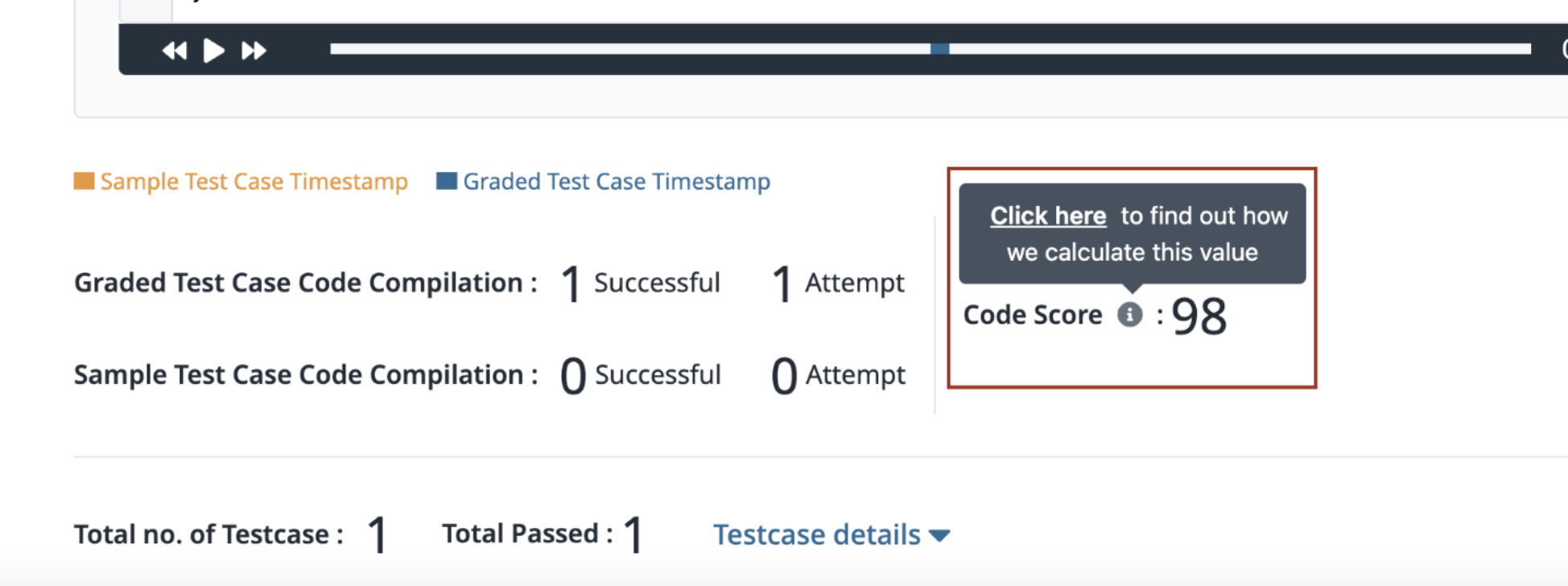
Task: Click the graded compilation Attempt count
Action: pyautogui.click(x=782, y=284)
